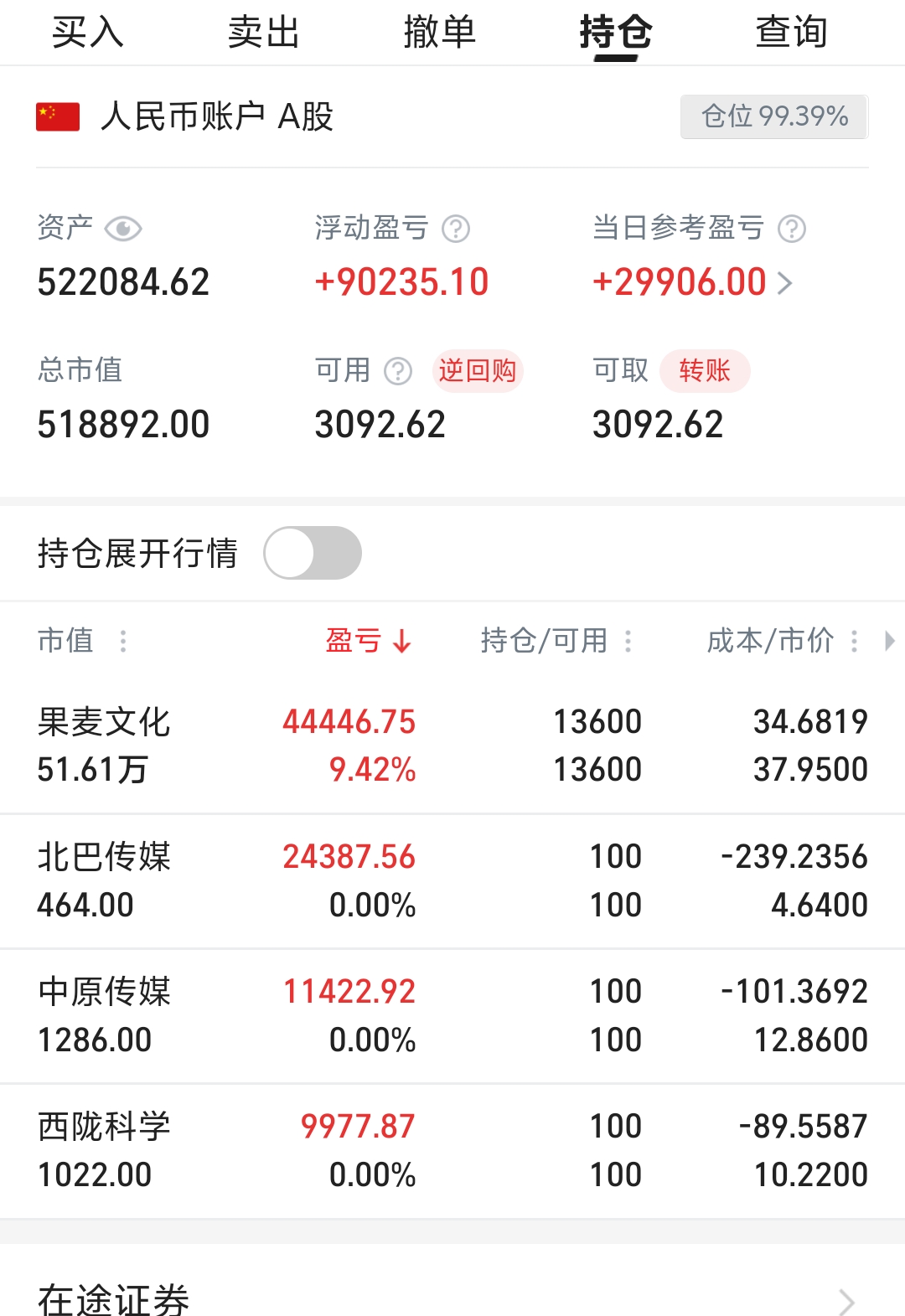The height and width of the screenshot is (1316, 905).
Task: Open 成本/市价 column options dots
Action: tap(855, 642)
